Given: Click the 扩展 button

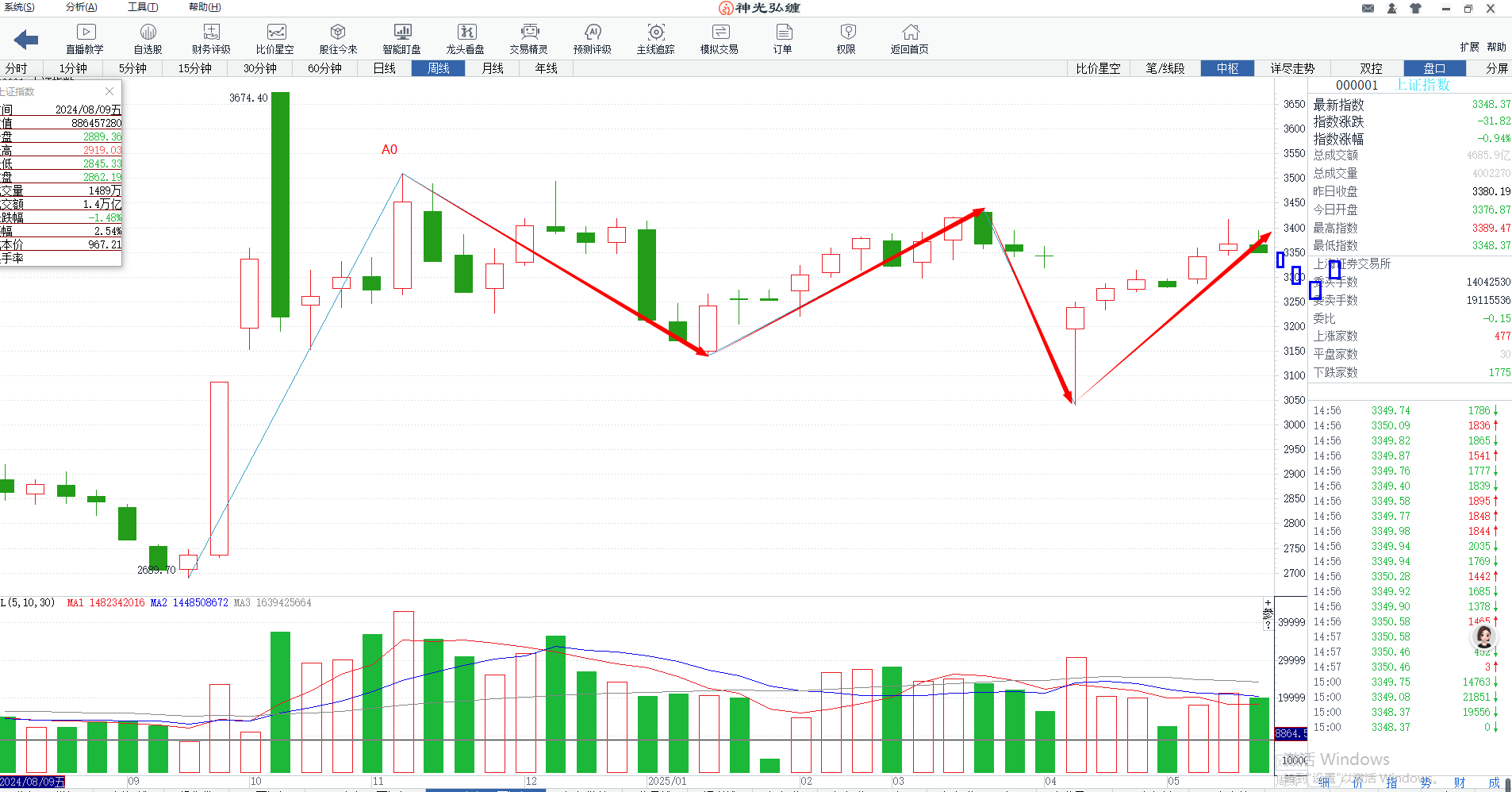Looking at the screenshot, I should coord(1469,47).
